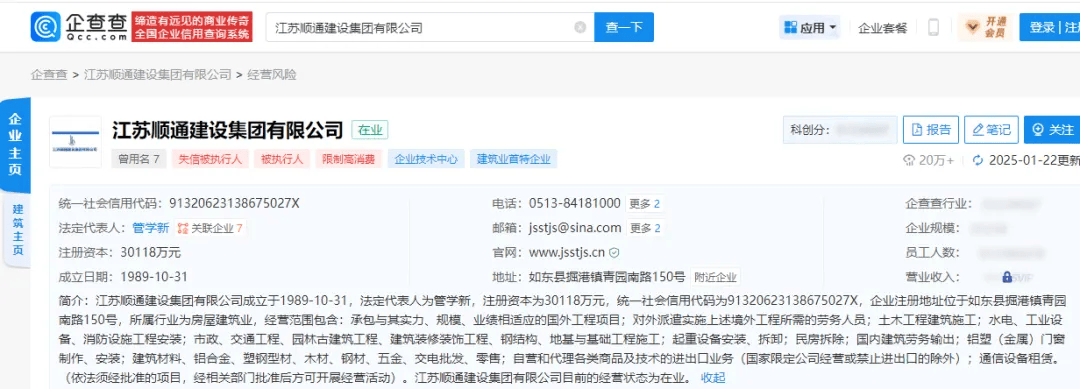Expand 更多 2 next to phone number
This screenshot has height=389, width=1080.
(x=645, y=204)
